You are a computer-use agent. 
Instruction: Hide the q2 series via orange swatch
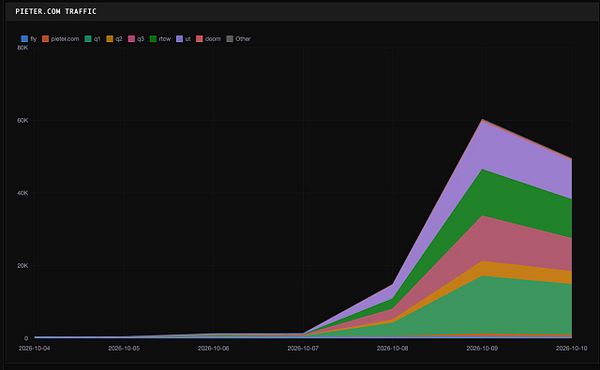pyautogui.click(x=110, y=39)
